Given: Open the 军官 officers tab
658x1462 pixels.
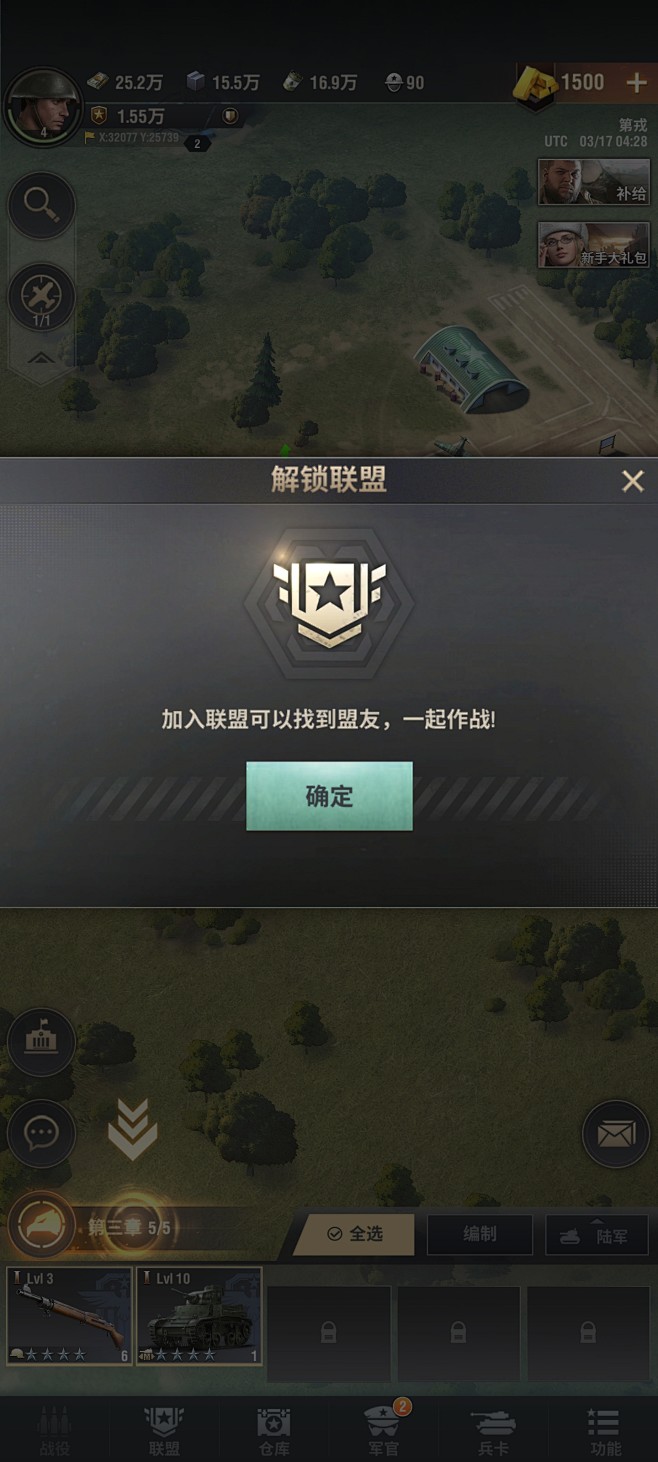Looking at the screenshot, I should coord(384,1430).
